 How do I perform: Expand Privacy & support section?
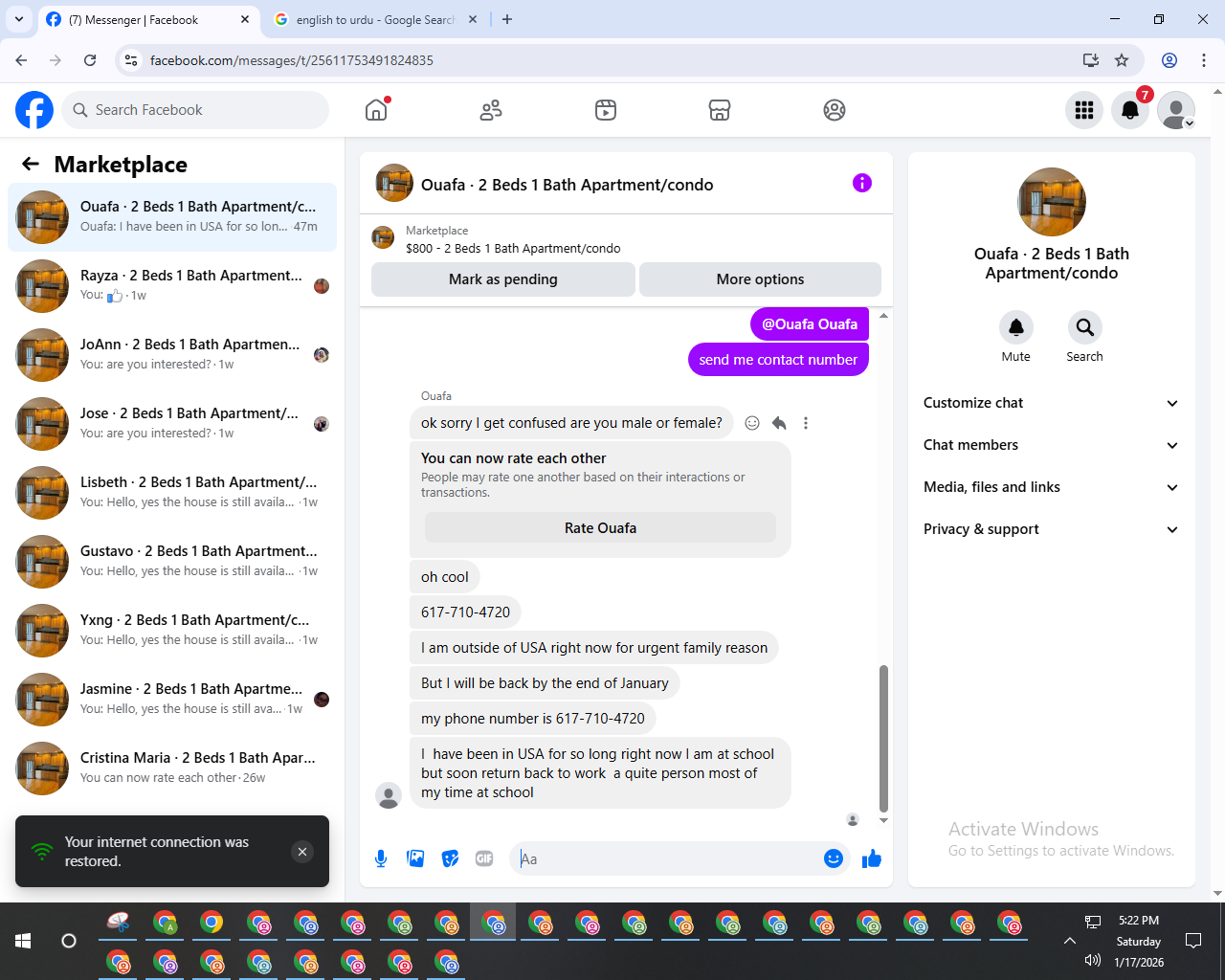click(1051, 529)
